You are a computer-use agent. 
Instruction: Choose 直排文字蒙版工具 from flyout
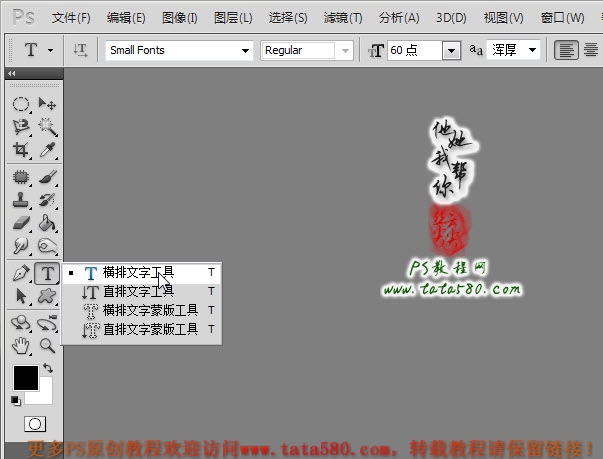(142, 329)
